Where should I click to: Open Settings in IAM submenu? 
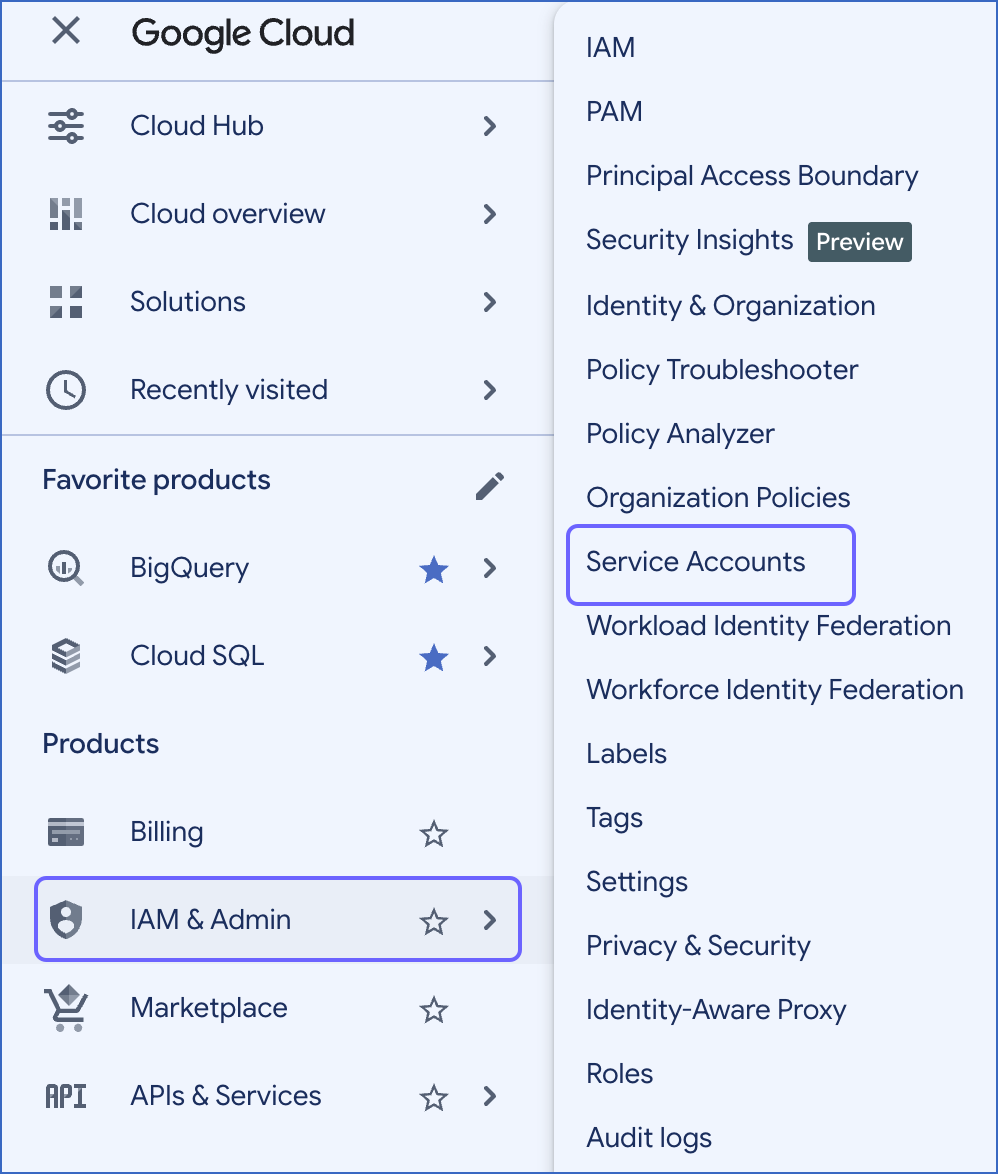[x=636, y=882]
